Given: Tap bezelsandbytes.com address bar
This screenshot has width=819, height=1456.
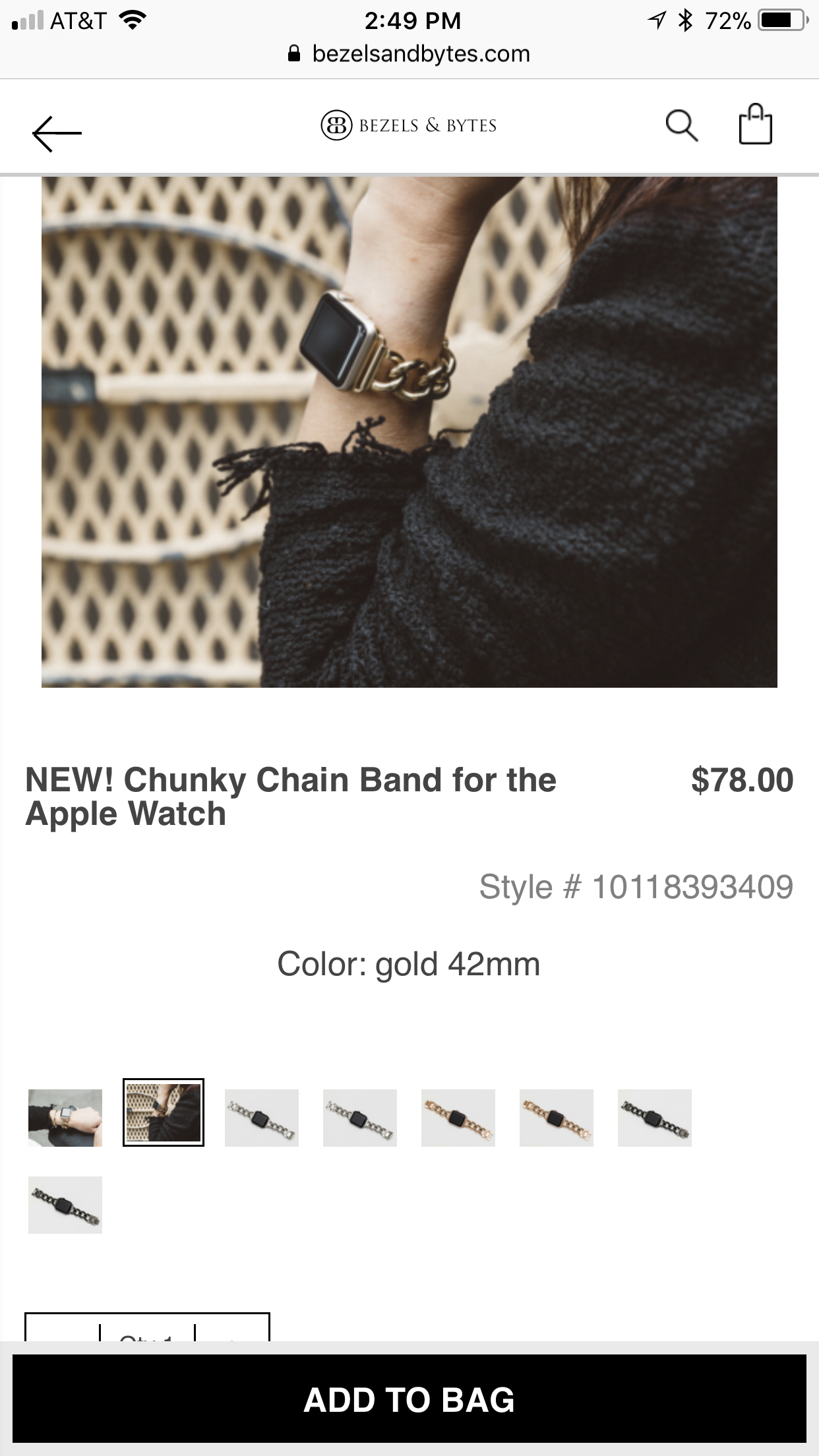Looking at the screenshot, I should [409, 53].
